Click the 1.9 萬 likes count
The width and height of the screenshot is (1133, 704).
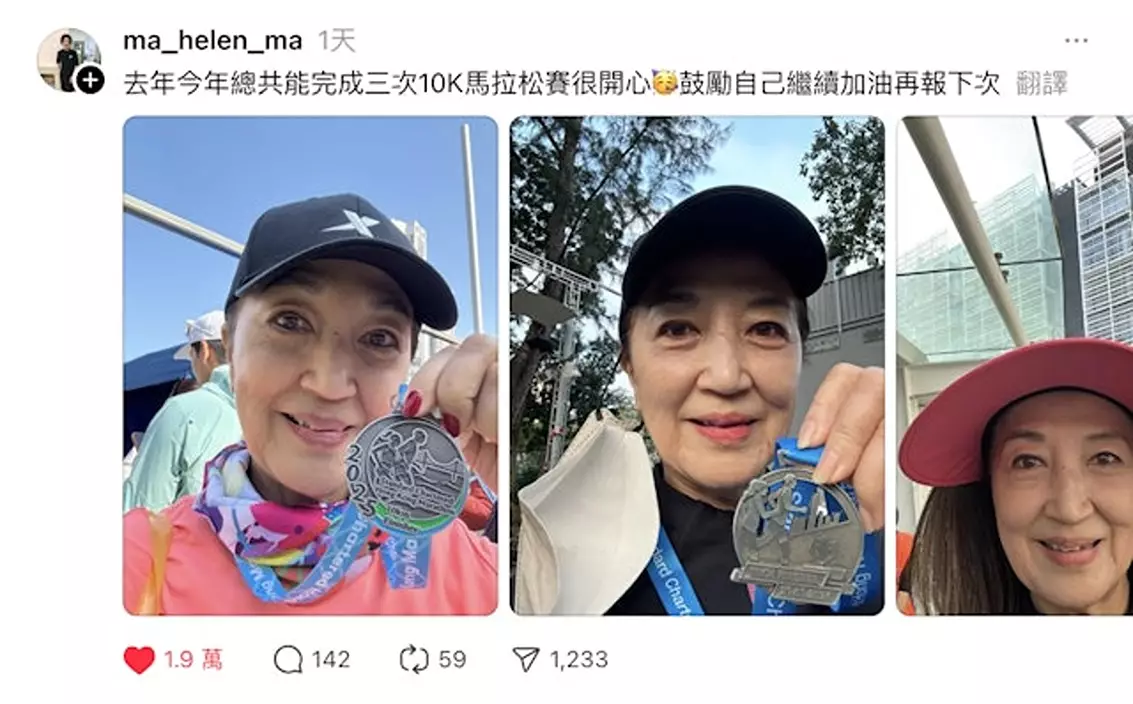[193, 659]
